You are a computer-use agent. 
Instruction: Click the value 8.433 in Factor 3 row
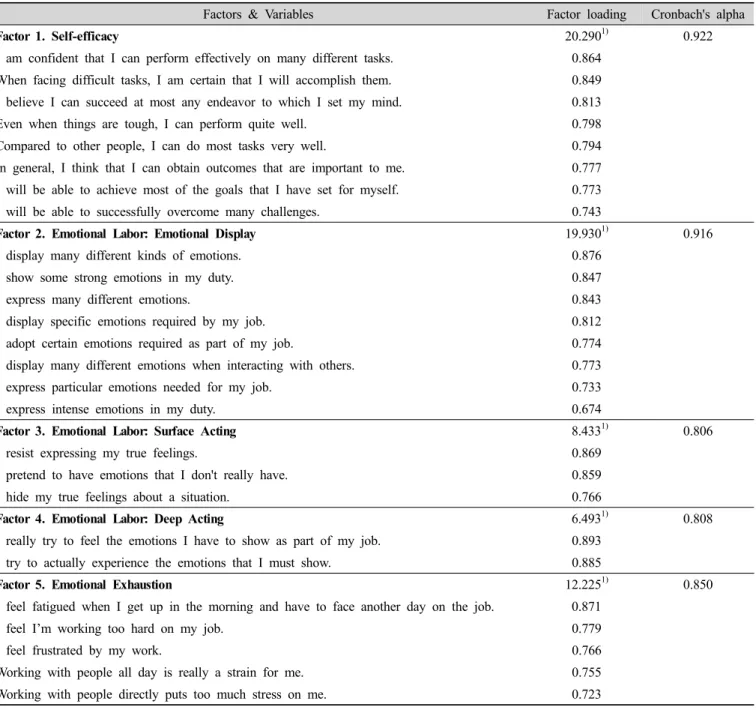(x=589, y=430)
